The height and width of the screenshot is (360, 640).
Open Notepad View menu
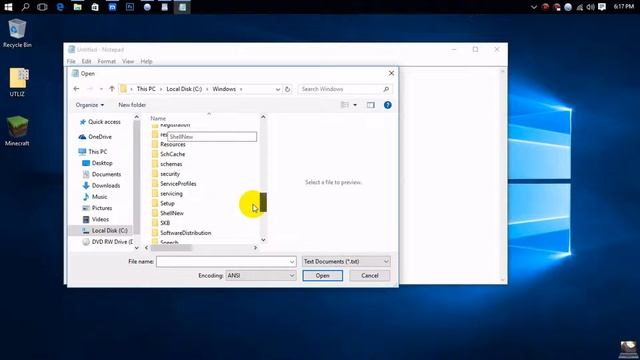(x=128, y=61)
